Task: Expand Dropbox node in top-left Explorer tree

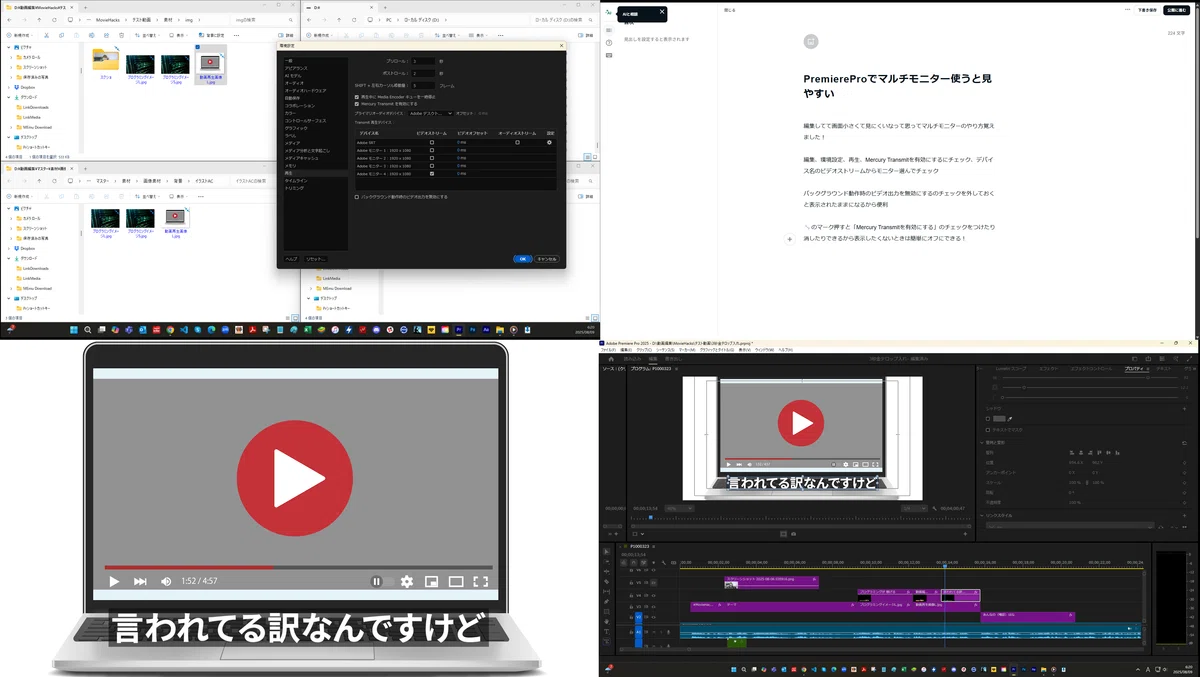Action: [9, 87]
